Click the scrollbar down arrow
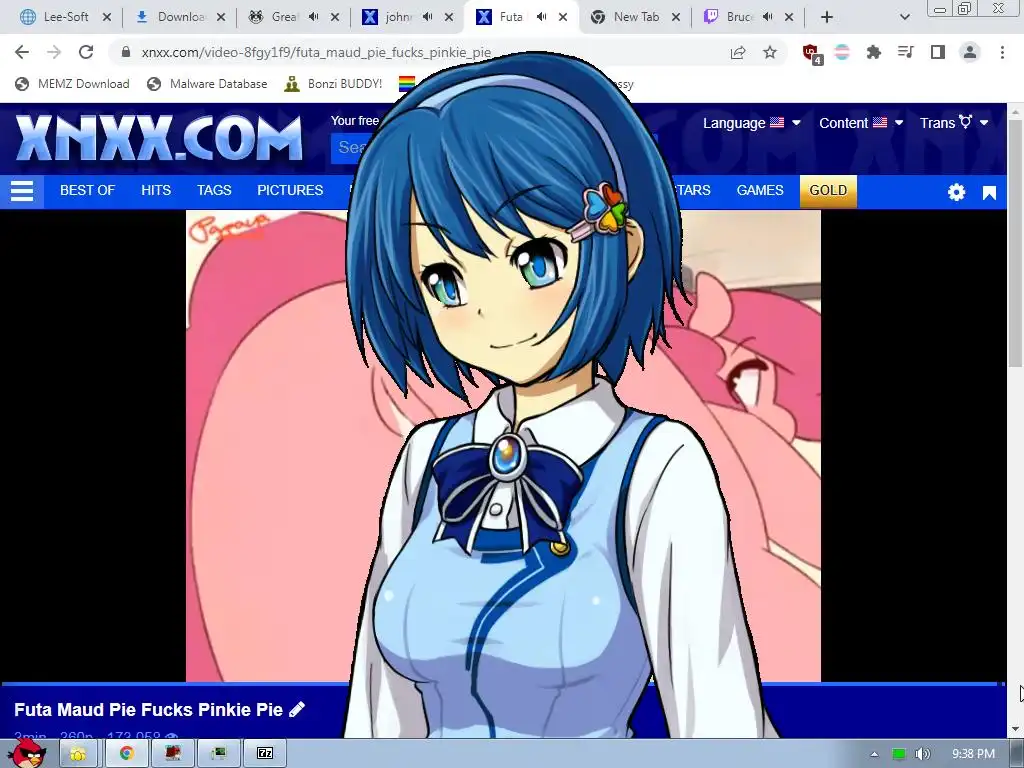 click(x=1016, y=729)
